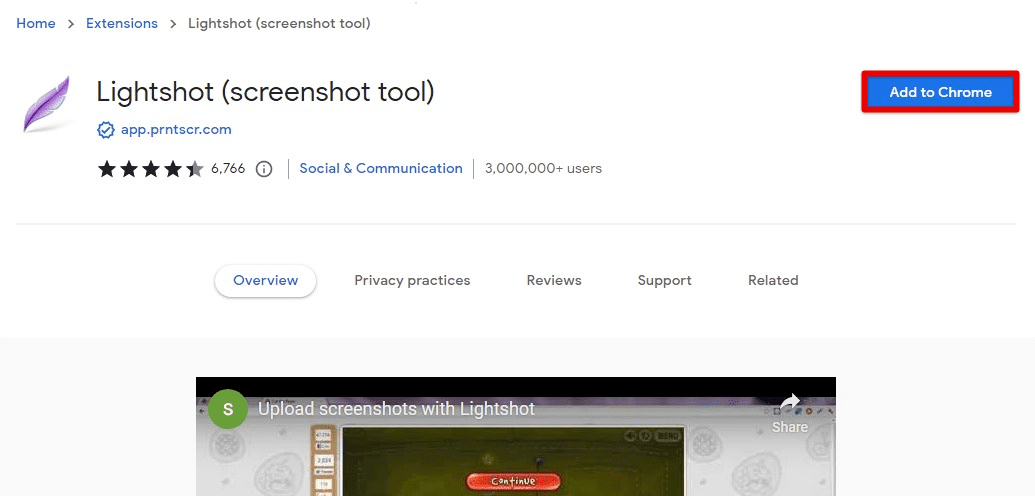
Task: Open the rating info circle icon
Action: pos(264,169)
